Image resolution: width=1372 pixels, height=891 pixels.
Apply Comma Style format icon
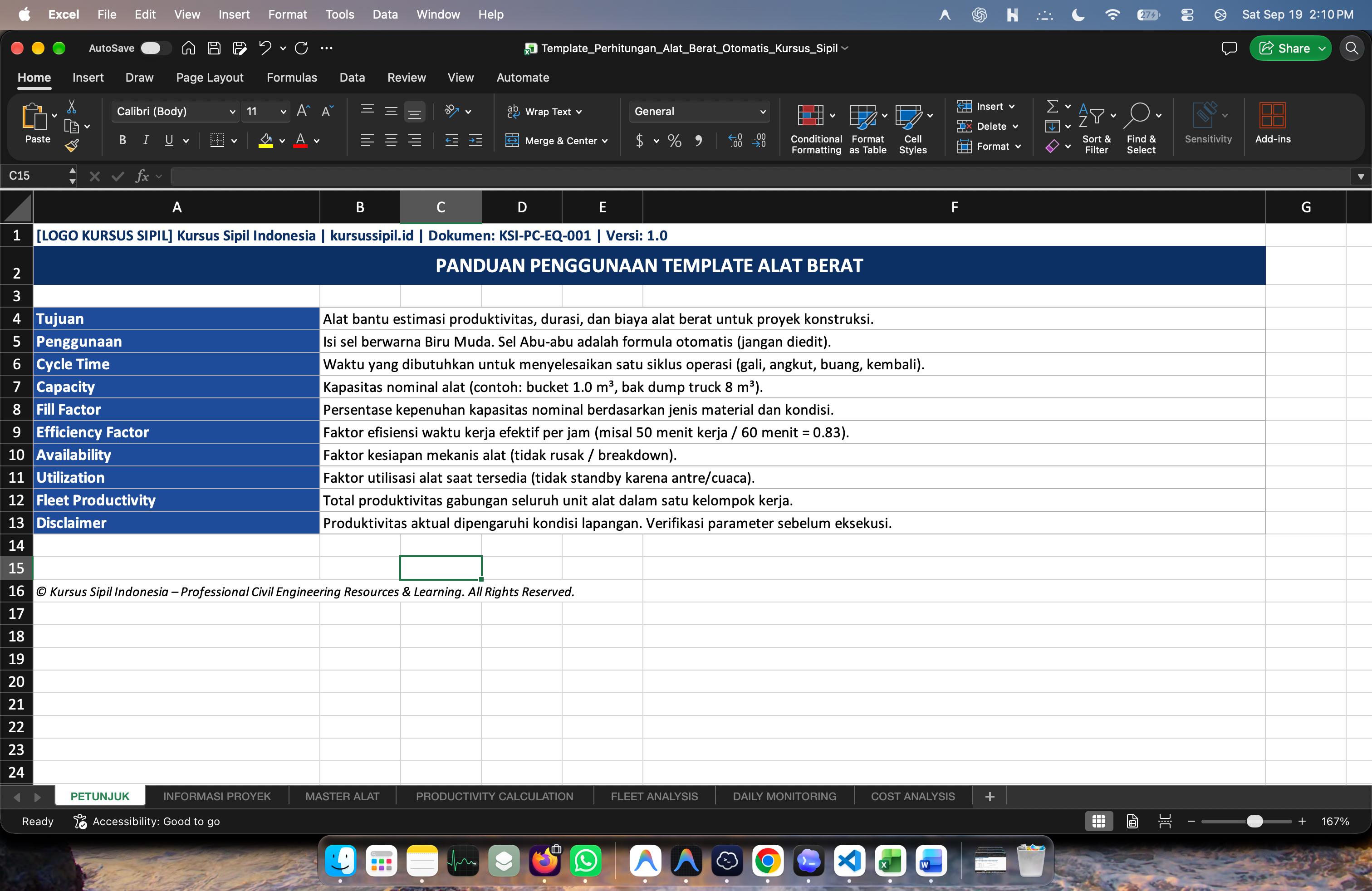(x=698, y=141)
